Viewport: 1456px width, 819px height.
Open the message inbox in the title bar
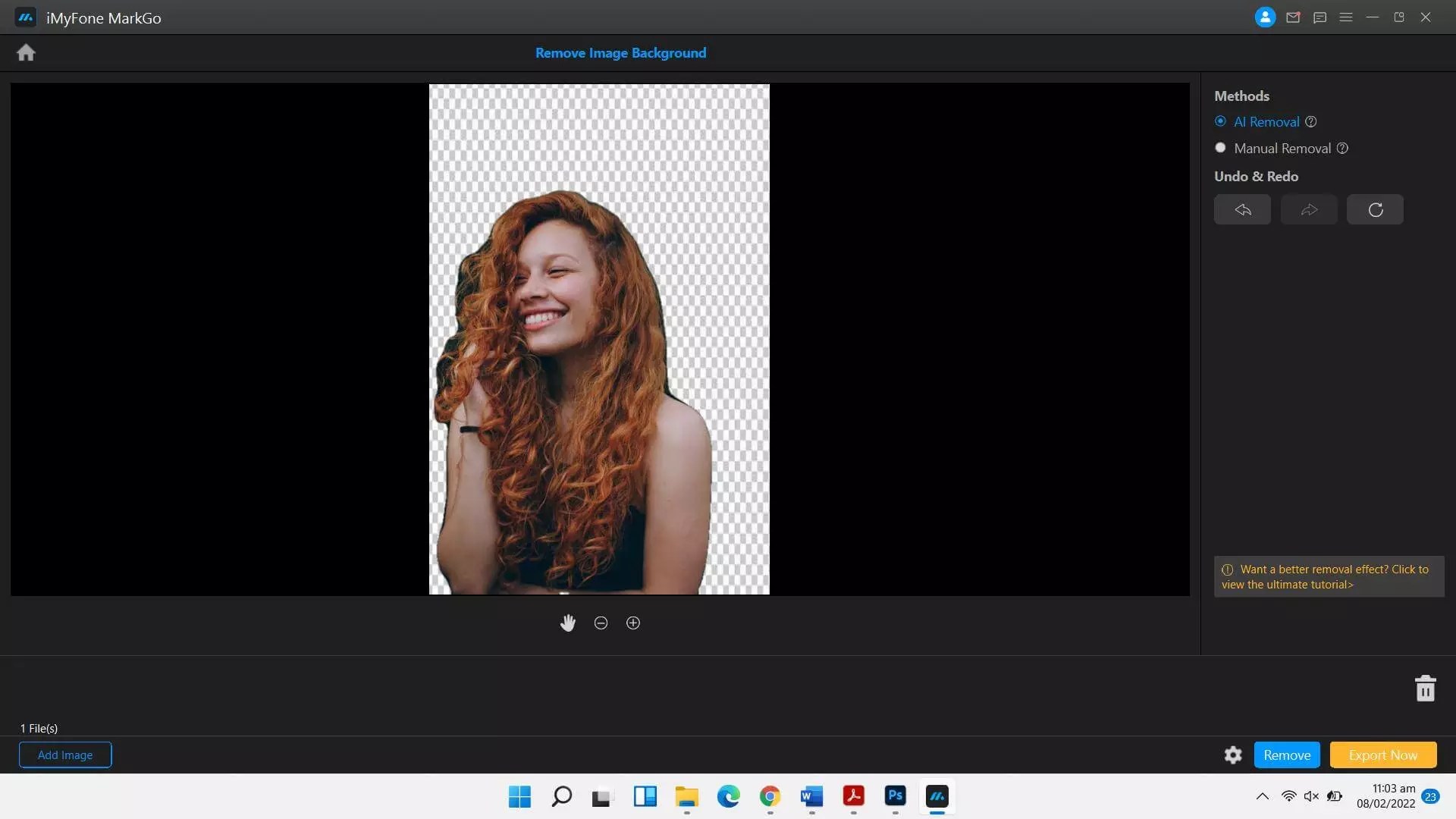pyautogui.click(x=1292, y=17)
